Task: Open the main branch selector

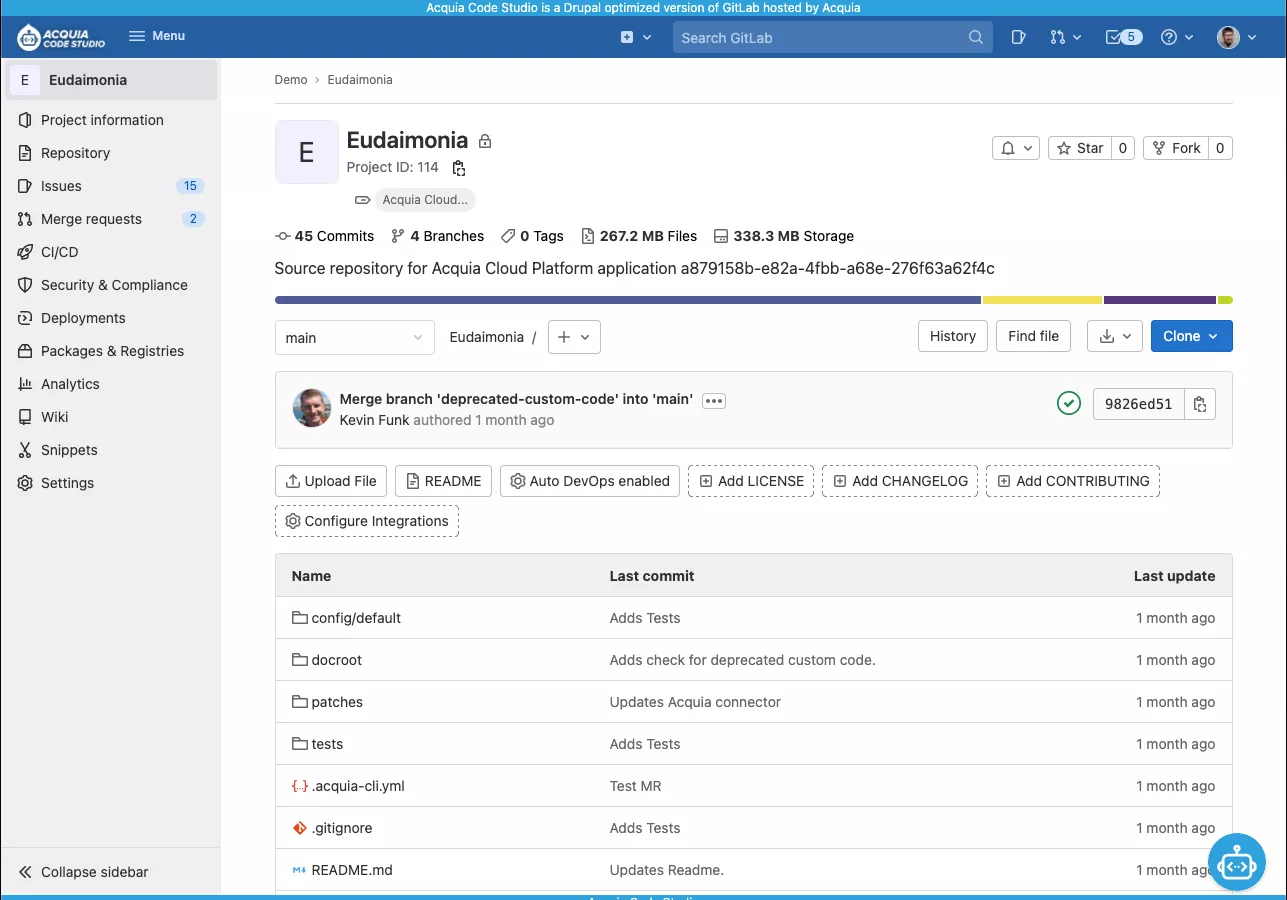Action: coord(355,338)
